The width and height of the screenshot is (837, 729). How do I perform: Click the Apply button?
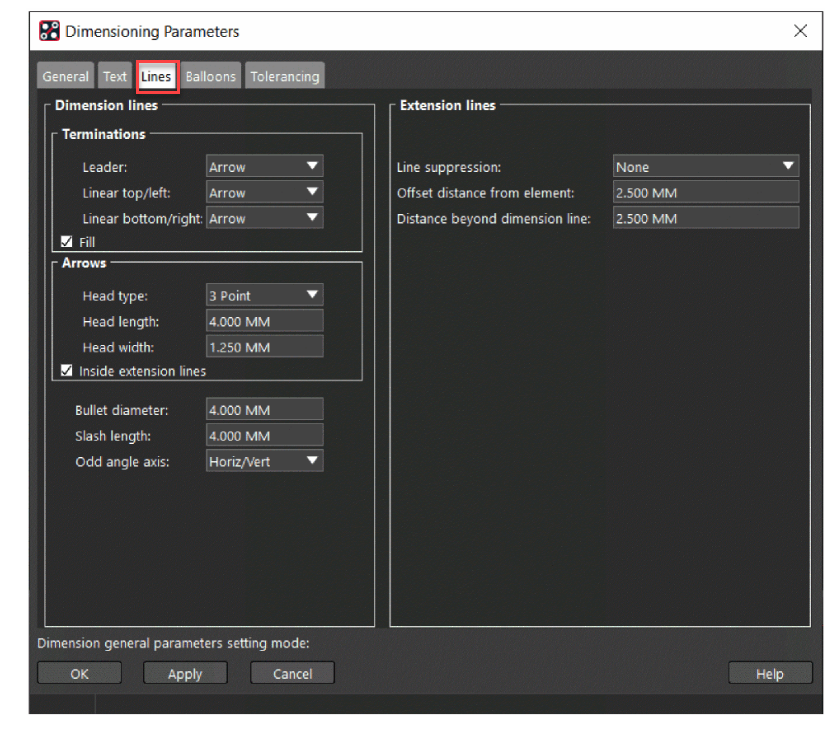[x=185, y=673]
